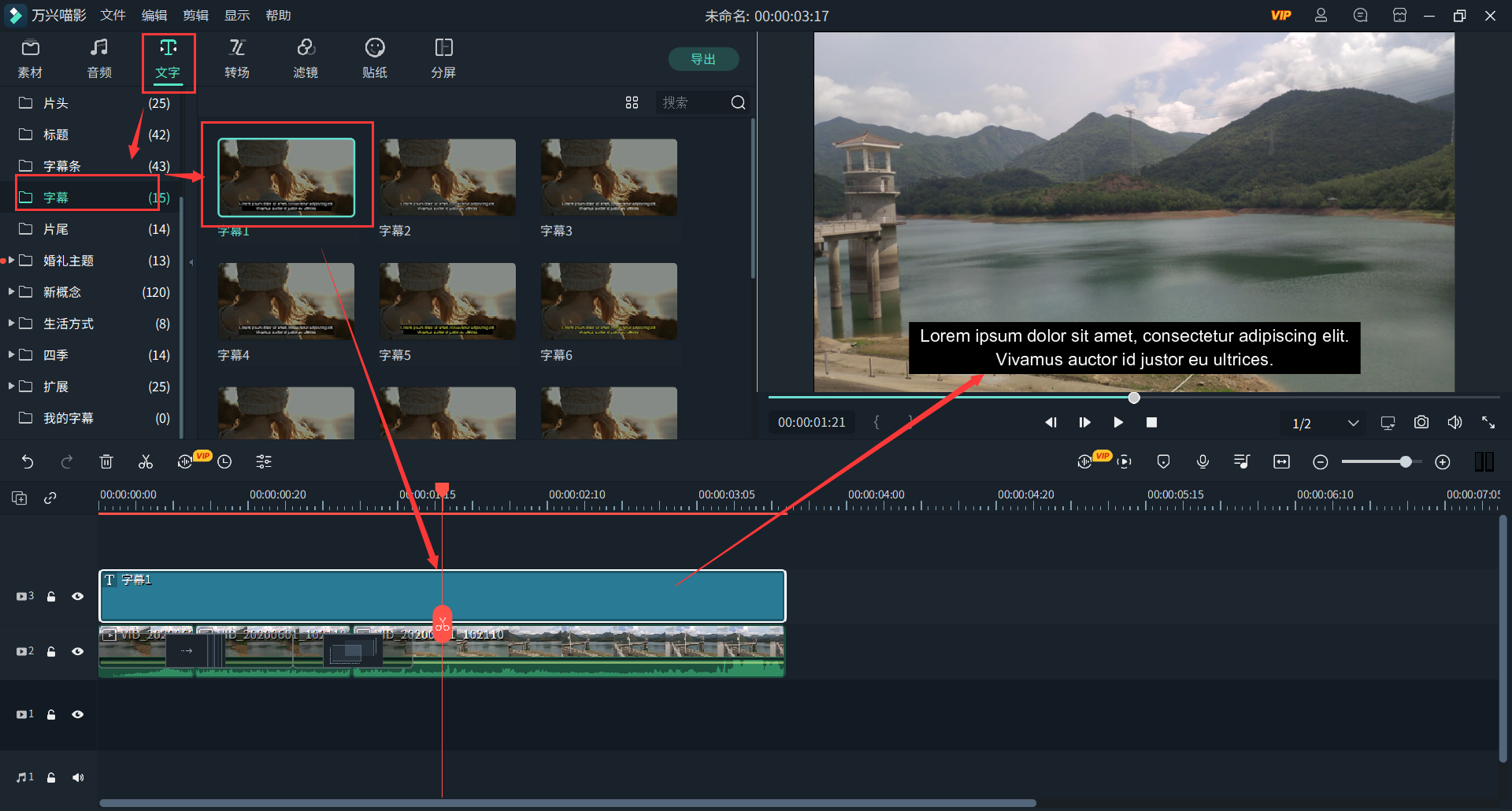
Task: Switch to the 转场 transitions tab
Action: tap(237, 59)
